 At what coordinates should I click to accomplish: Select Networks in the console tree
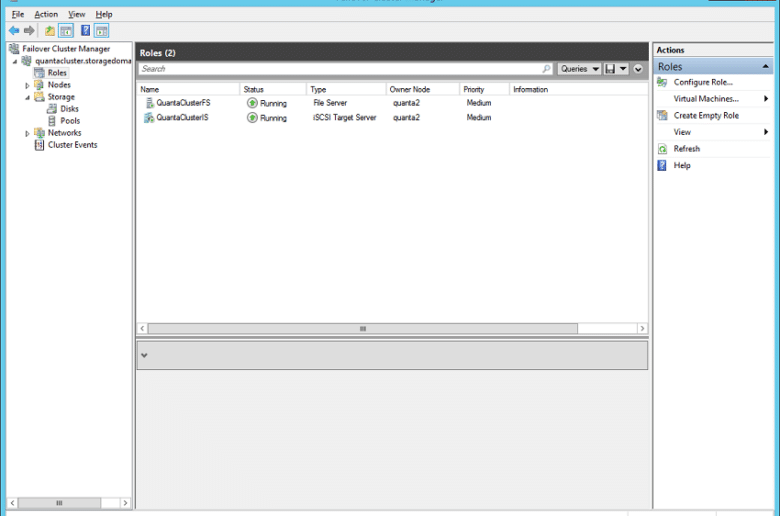coord(64,133)
